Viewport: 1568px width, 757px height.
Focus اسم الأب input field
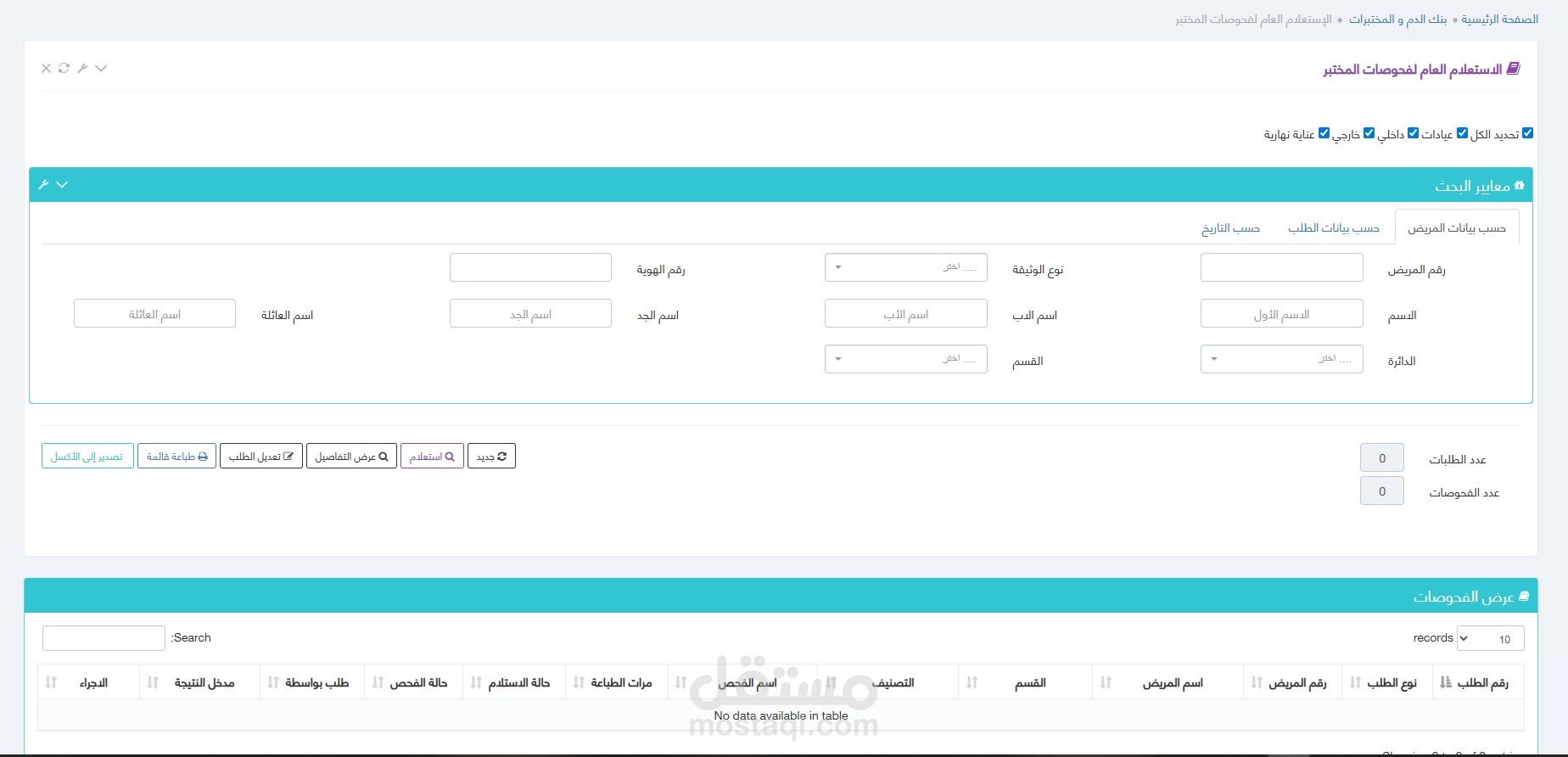(906, 313)
